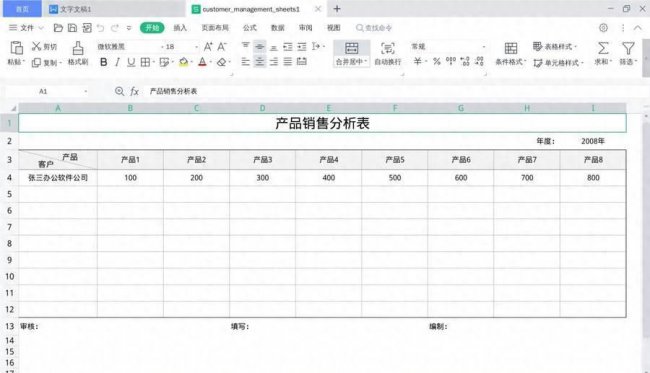The width and height of the screenshot is (650, 373).
Task: Toggle bold formatting
Action: click(x=104, y=62)
